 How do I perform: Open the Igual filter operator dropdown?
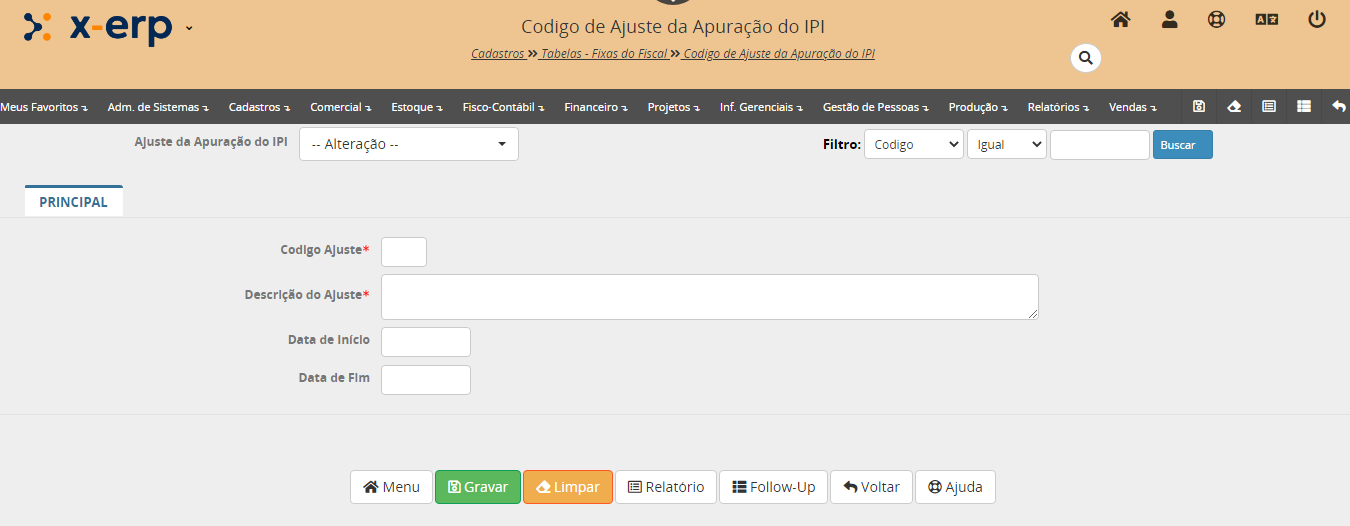(1006, 145)
